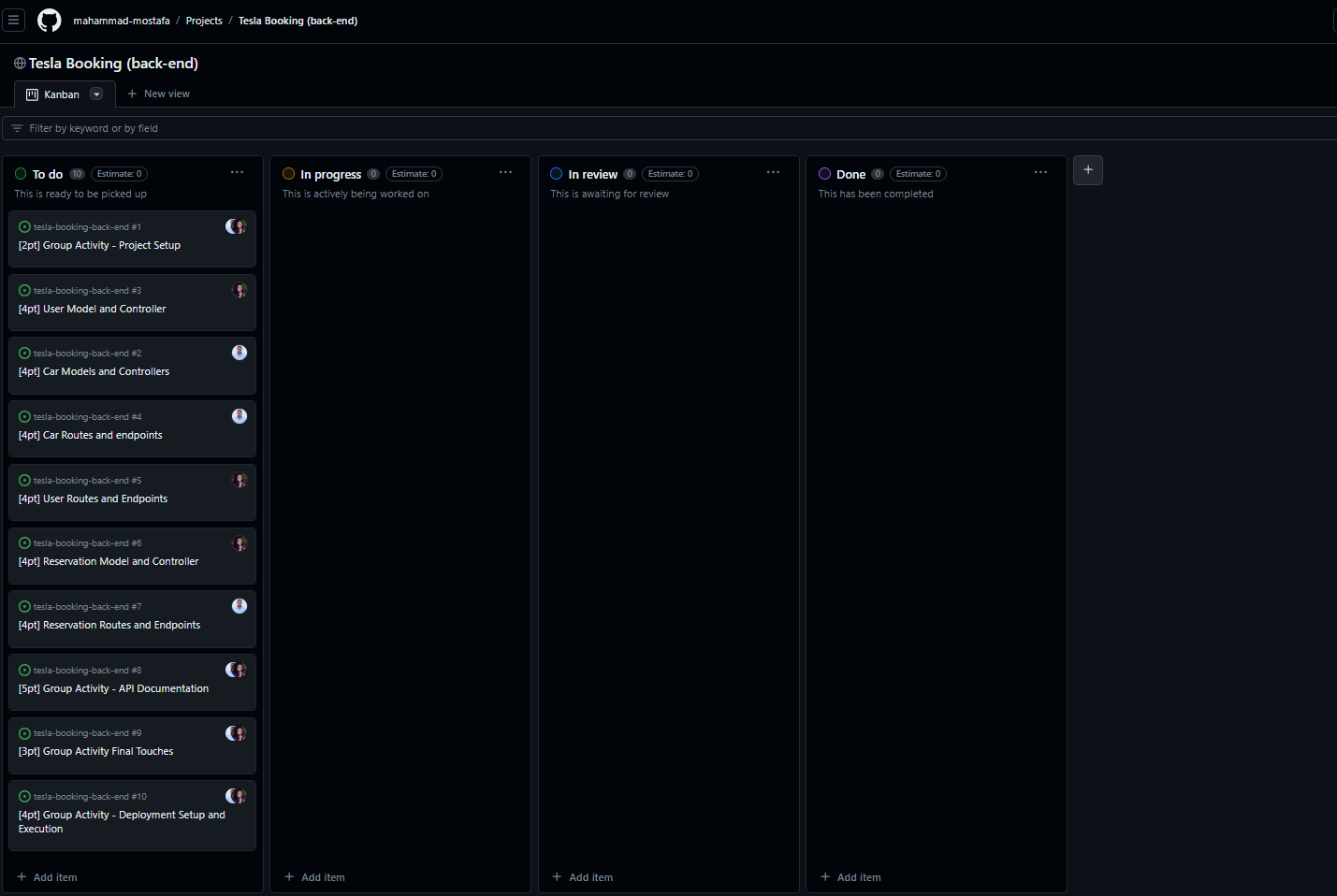Click the Done 'Estimate: 0' badge
The image size is (1337, 896).
tap(918, 174)
